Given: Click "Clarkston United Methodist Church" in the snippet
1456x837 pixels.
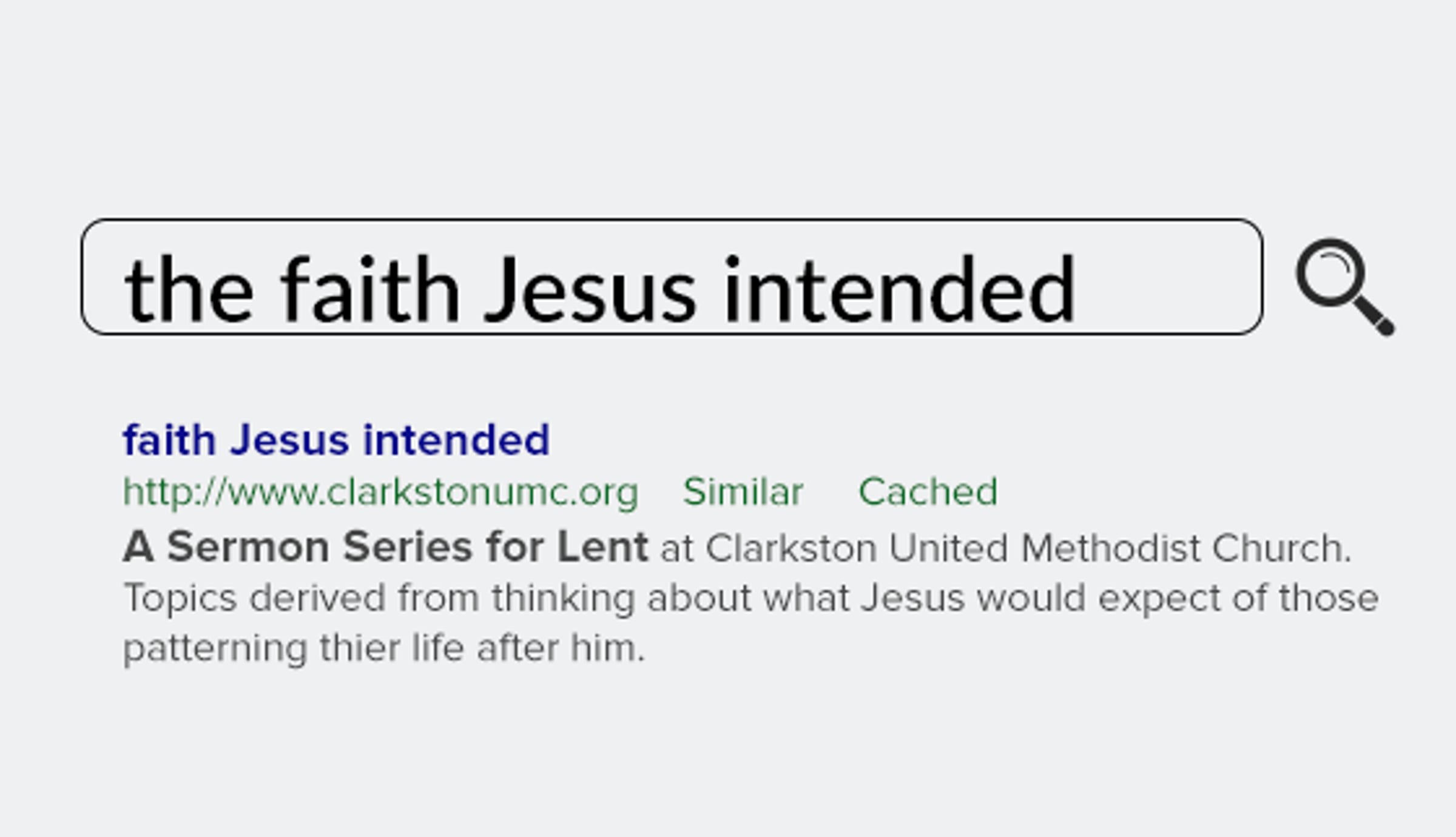Looking at the screenshot, I should point(1028,548).
